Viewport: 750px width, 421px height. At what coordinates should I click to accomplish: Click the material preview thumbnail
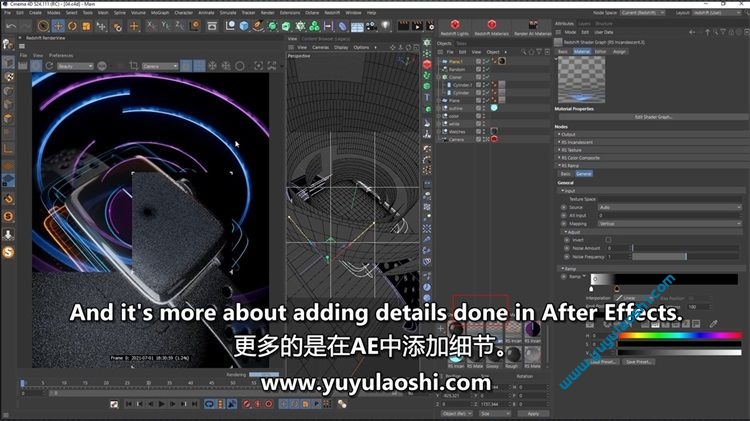(x=581, y=79)
